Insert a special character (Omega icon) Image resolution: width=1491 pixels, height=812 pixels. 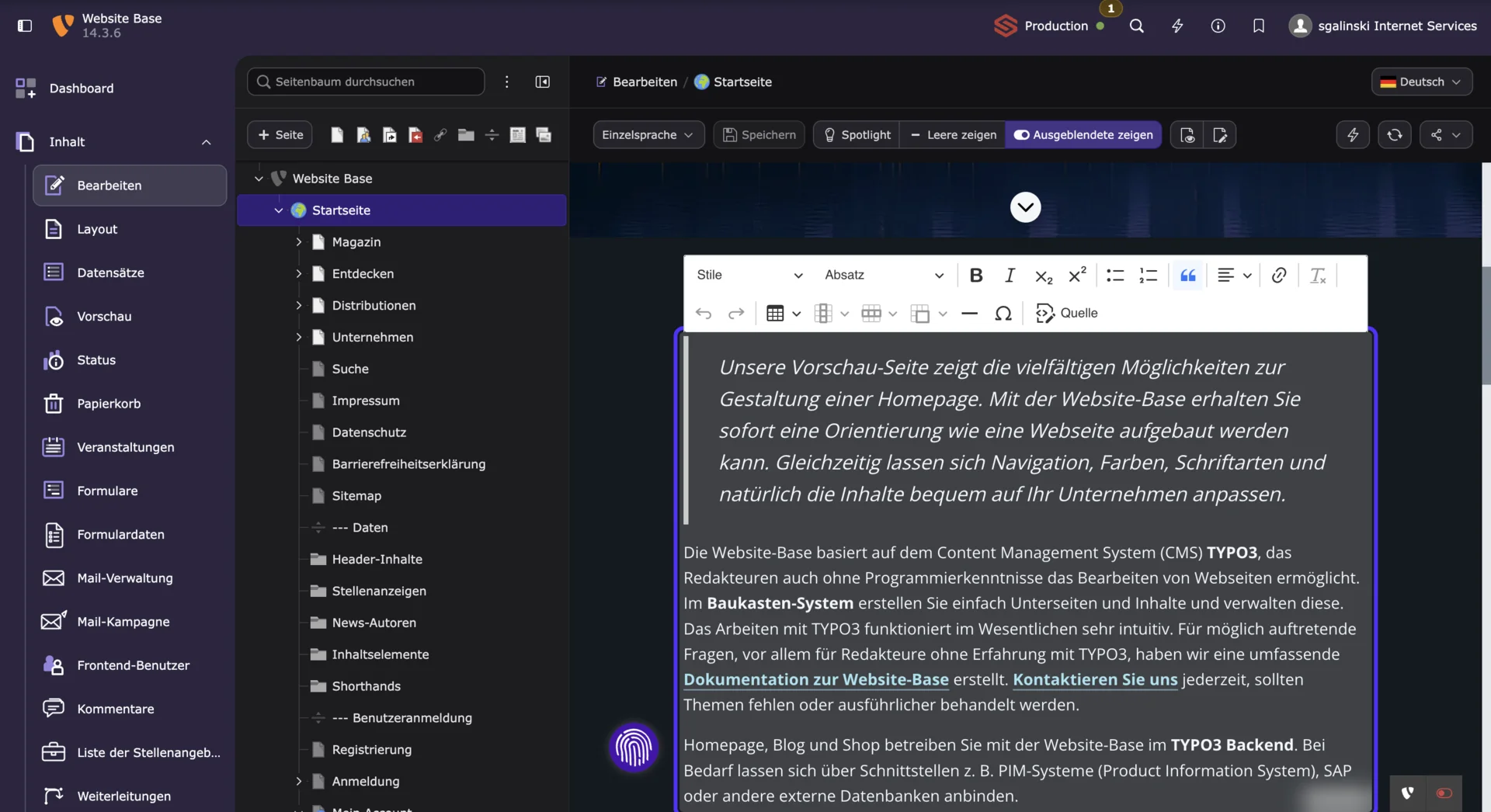pos(1003,313)
